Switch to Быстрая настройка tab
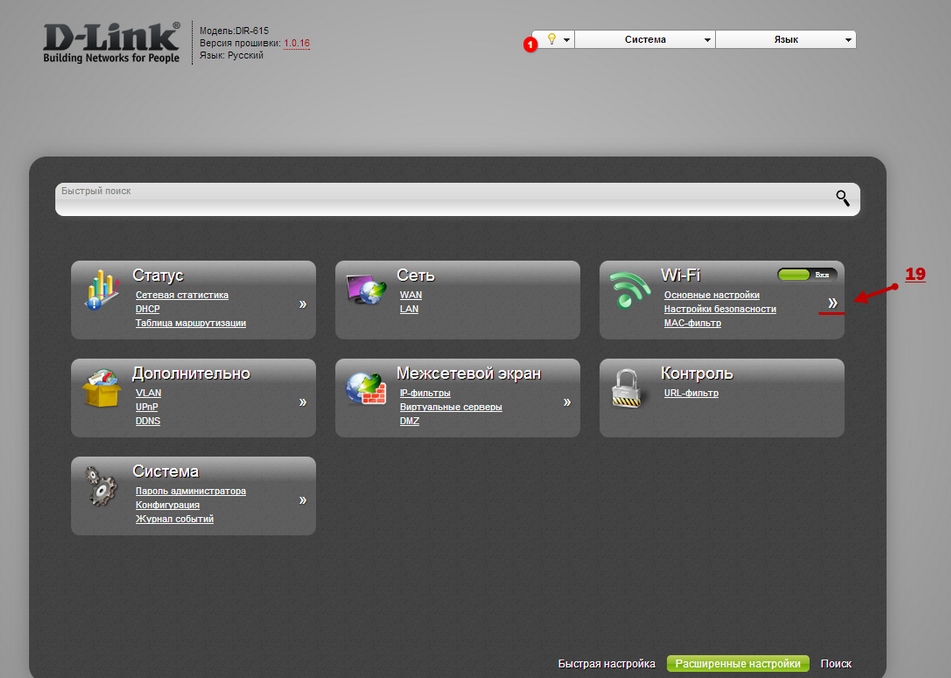 click(607, 663)
